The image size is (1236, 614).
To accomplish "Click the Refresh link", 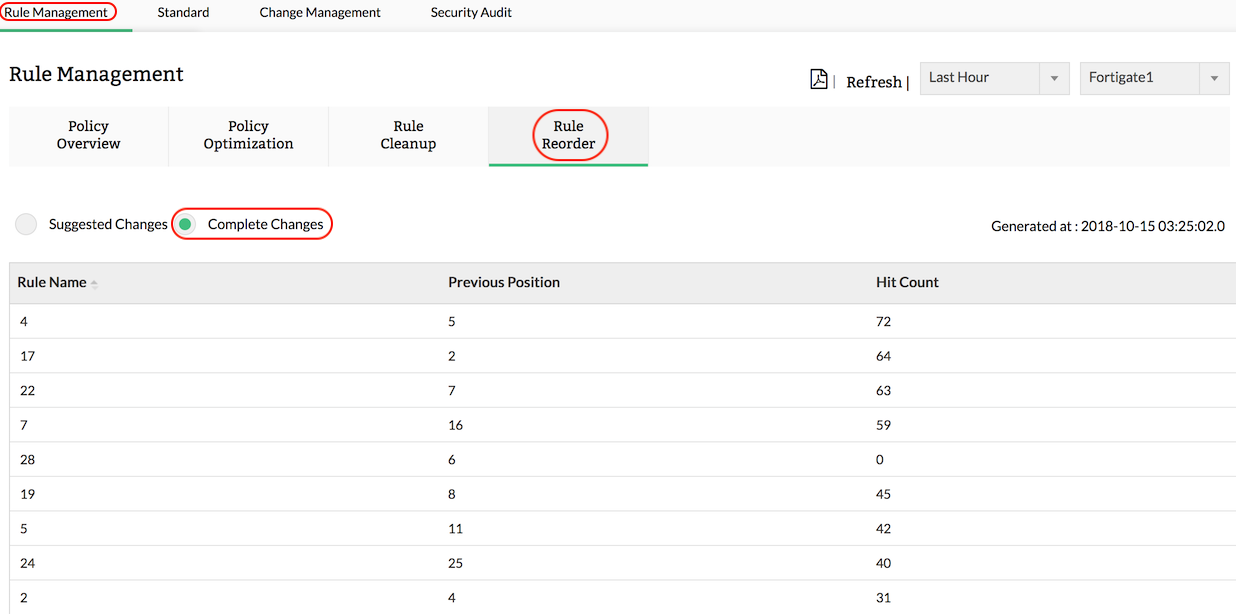I will 874,82.
